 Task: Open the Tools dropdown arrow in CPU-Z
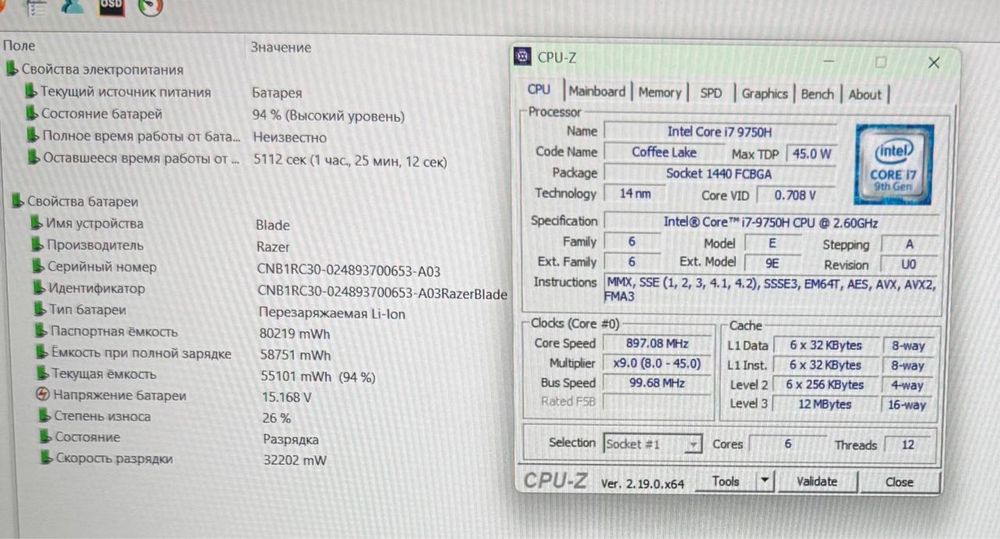coord(764,480)
